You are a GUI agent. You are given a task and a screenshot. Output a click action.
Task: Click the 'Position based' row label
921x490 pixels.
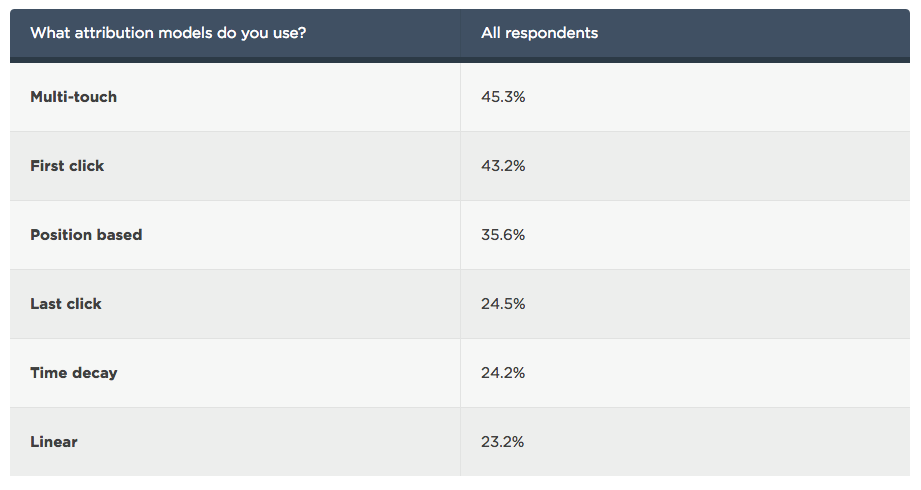(x=86, y=235)
